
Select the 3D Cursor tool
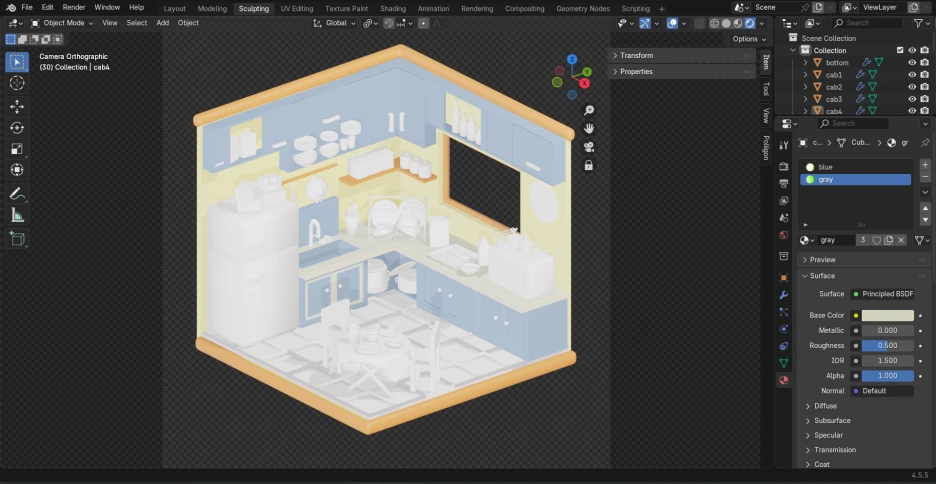17,83
